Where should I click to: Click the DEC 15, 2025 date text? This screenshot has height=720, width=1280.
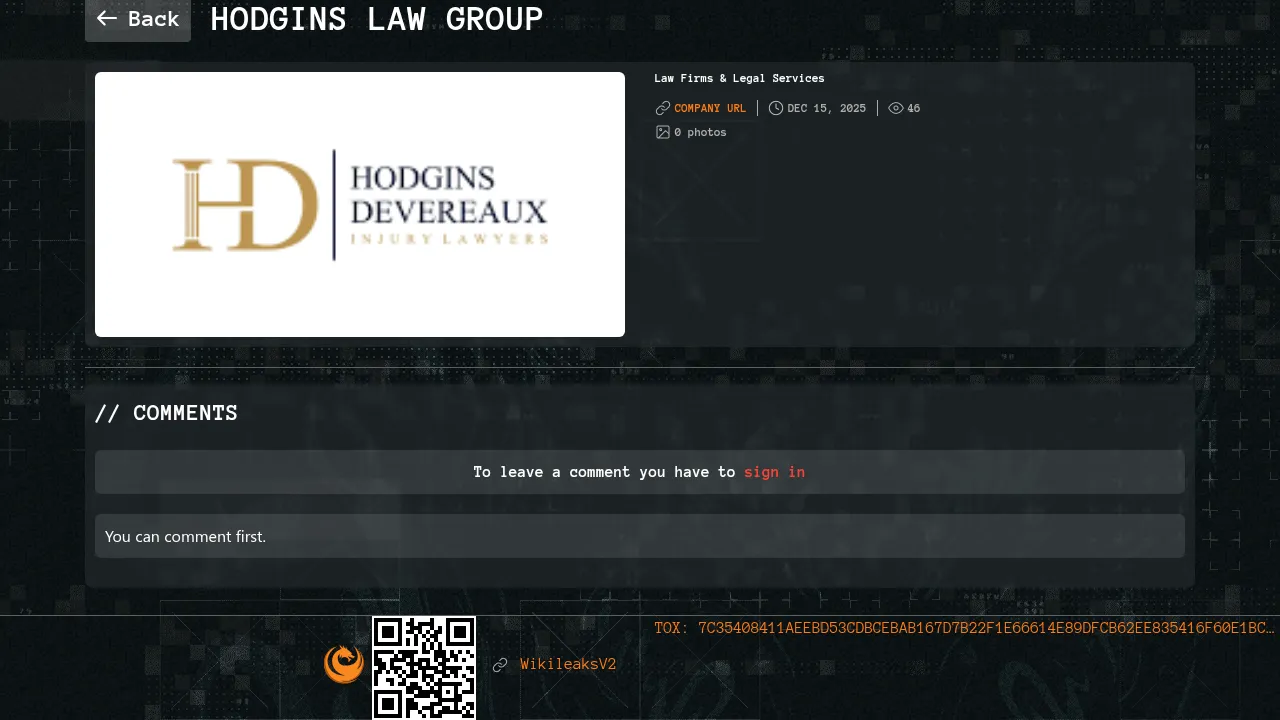(x=826, y=108)
